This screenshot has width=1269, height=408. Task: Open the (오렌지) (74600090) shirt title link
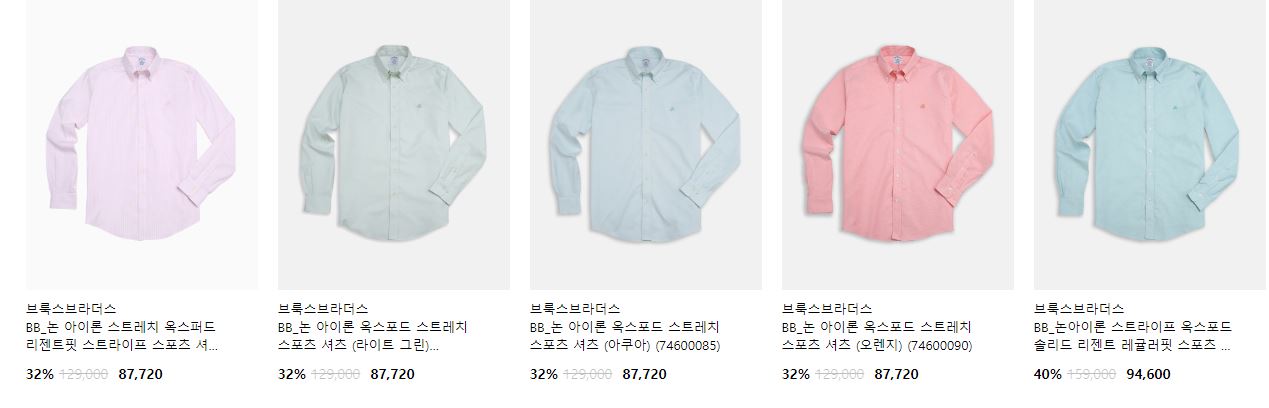click(x=878, y=337)
